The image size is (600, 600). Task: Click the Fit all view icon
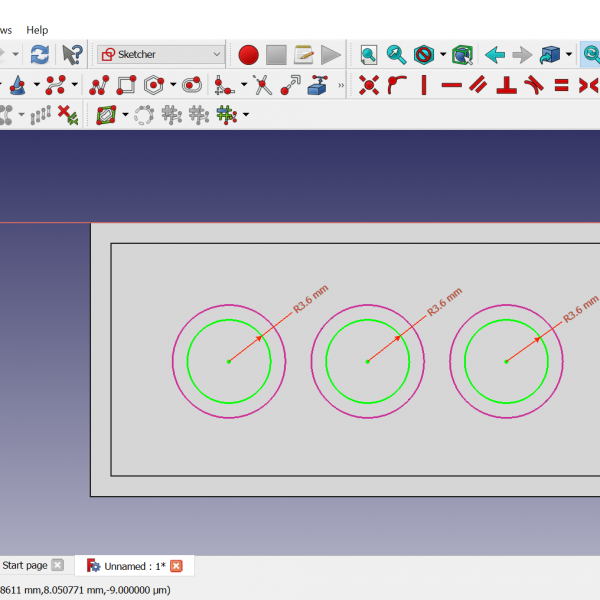[x=369, y=54]
